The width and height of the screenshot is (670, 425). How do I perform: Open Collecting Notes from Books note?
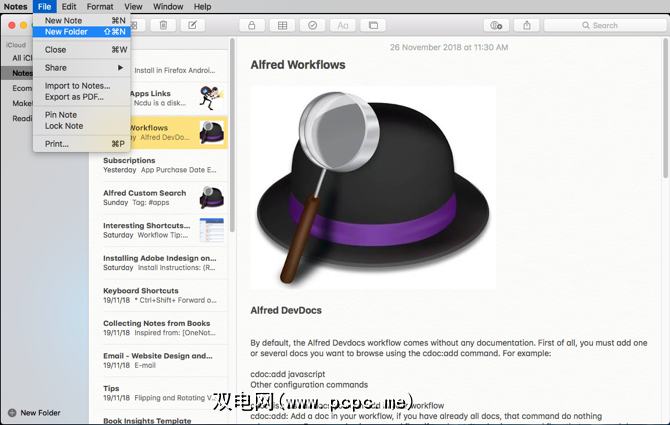[x=159, y=328]
